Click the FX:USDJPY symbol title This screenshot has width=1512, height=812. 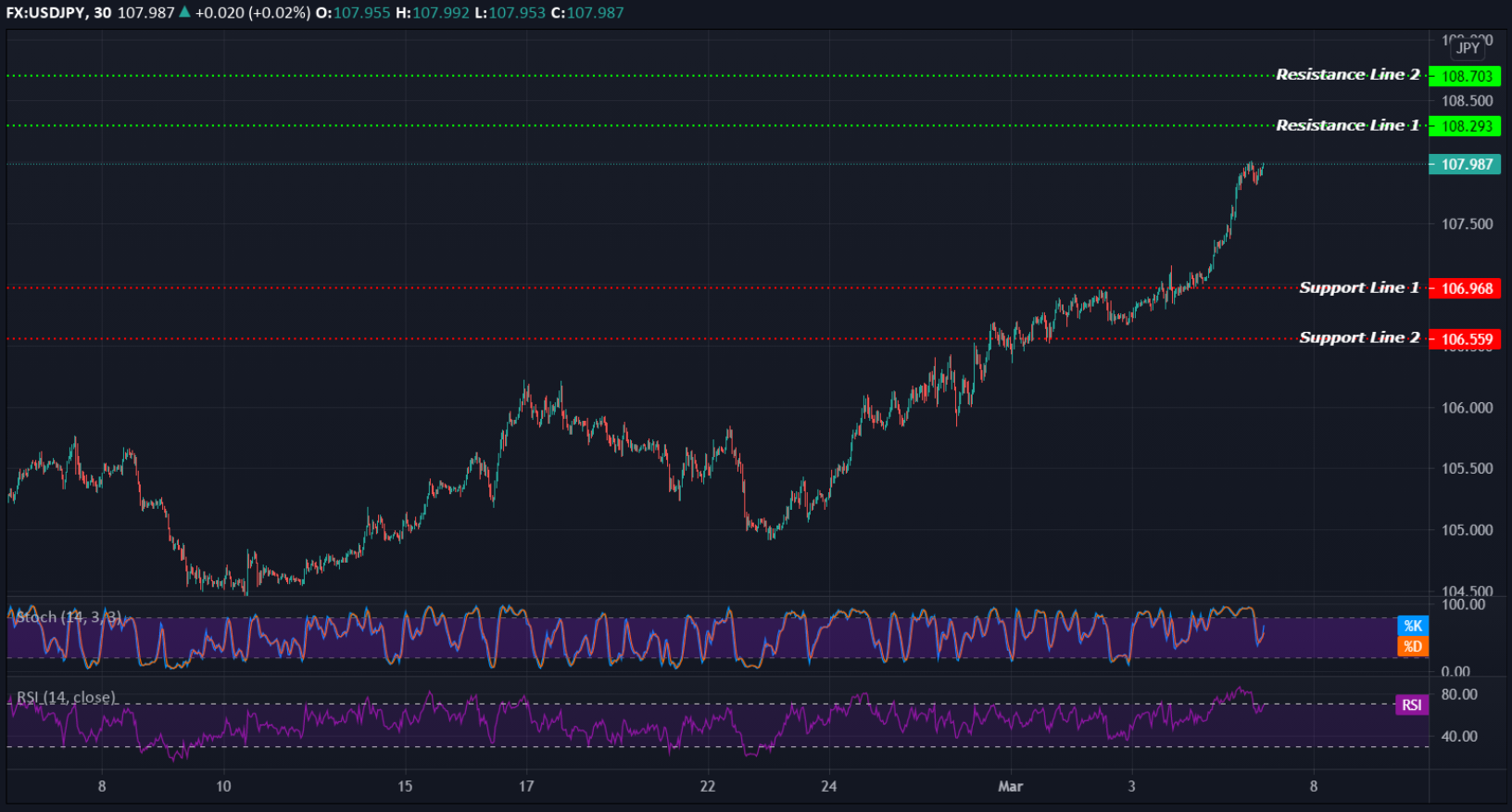[x=45, y=13]
